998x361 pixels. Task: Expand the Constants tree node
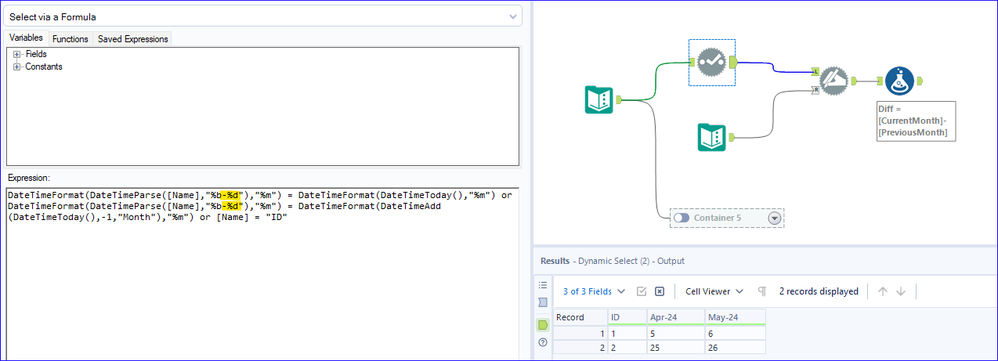17,66
